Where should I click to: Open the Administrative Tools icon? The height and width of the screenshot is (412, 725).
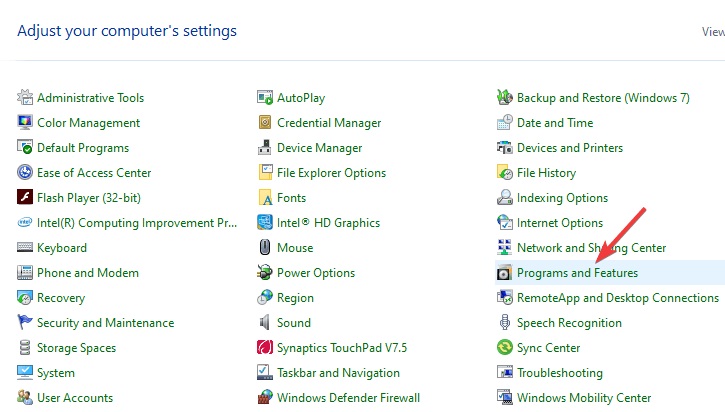coord(25,98)
